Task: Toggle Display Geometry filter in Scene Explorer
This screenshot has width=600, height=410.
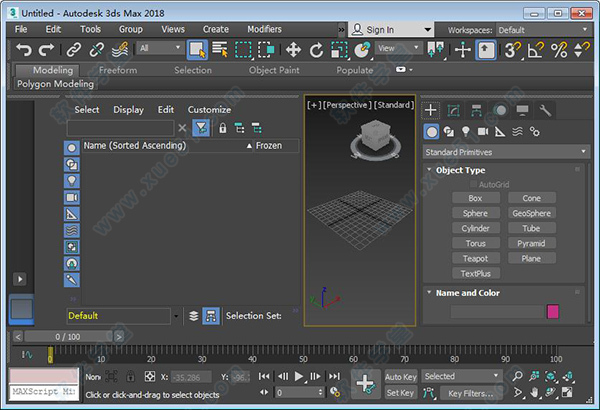Action: tap(72, 147)
